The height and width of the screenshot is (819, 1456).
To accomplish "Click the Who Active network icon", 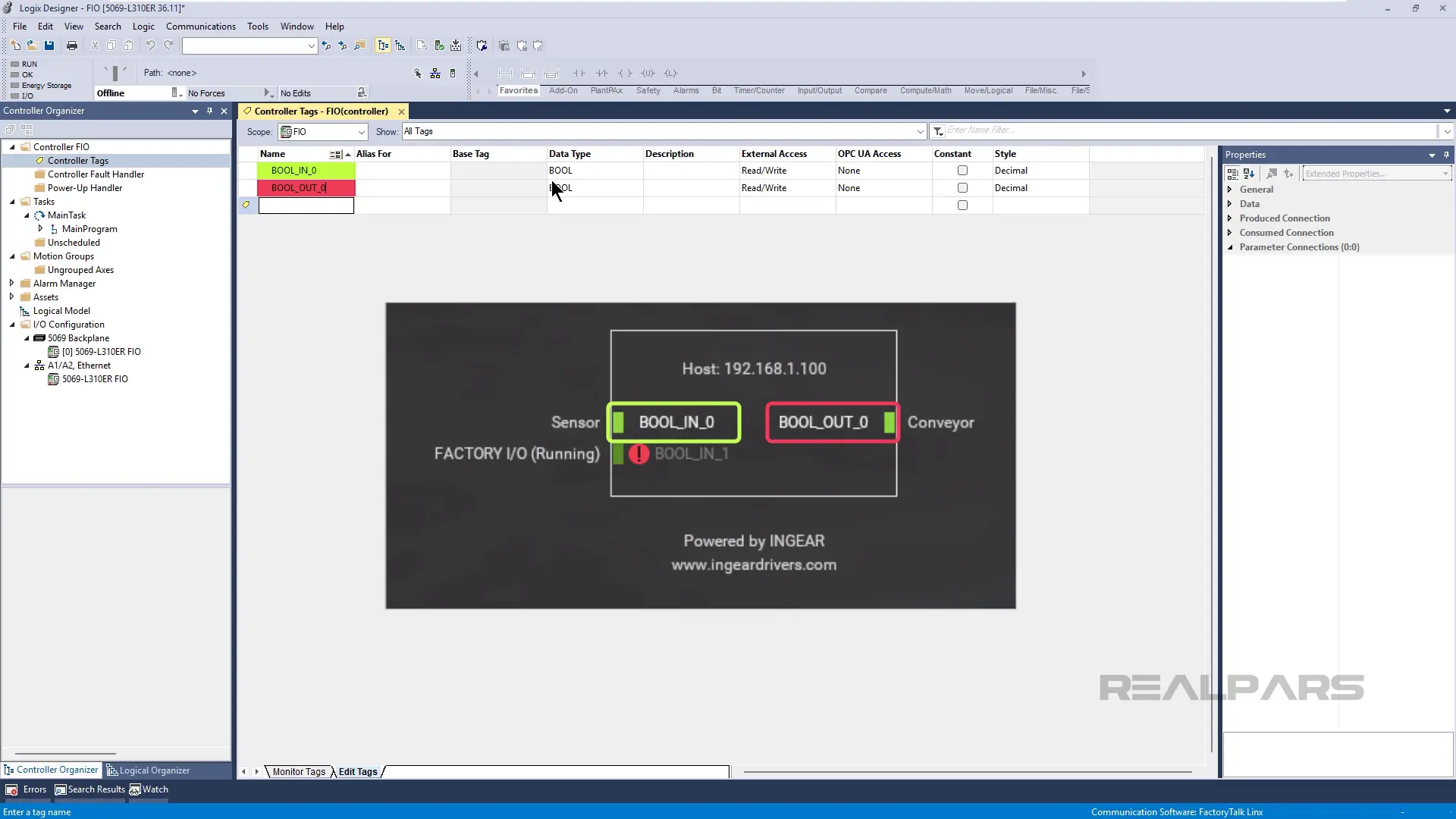I will click(435, 74).
